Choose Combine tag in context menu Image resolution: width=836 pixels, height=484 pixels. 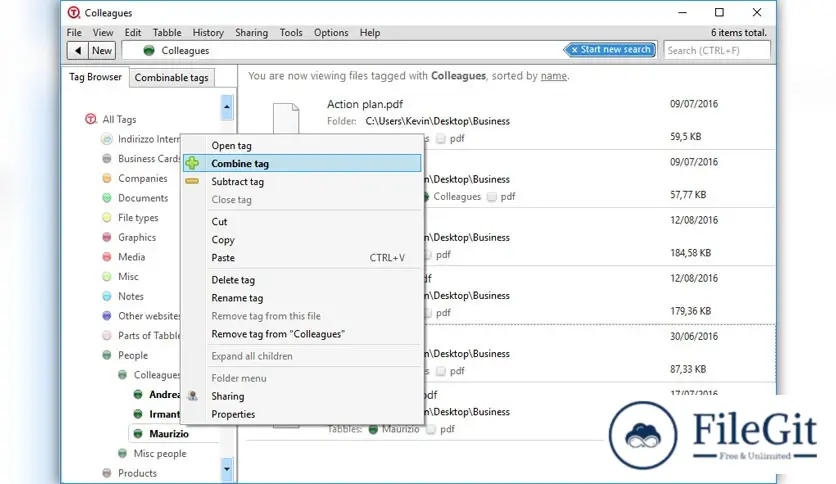302,164
